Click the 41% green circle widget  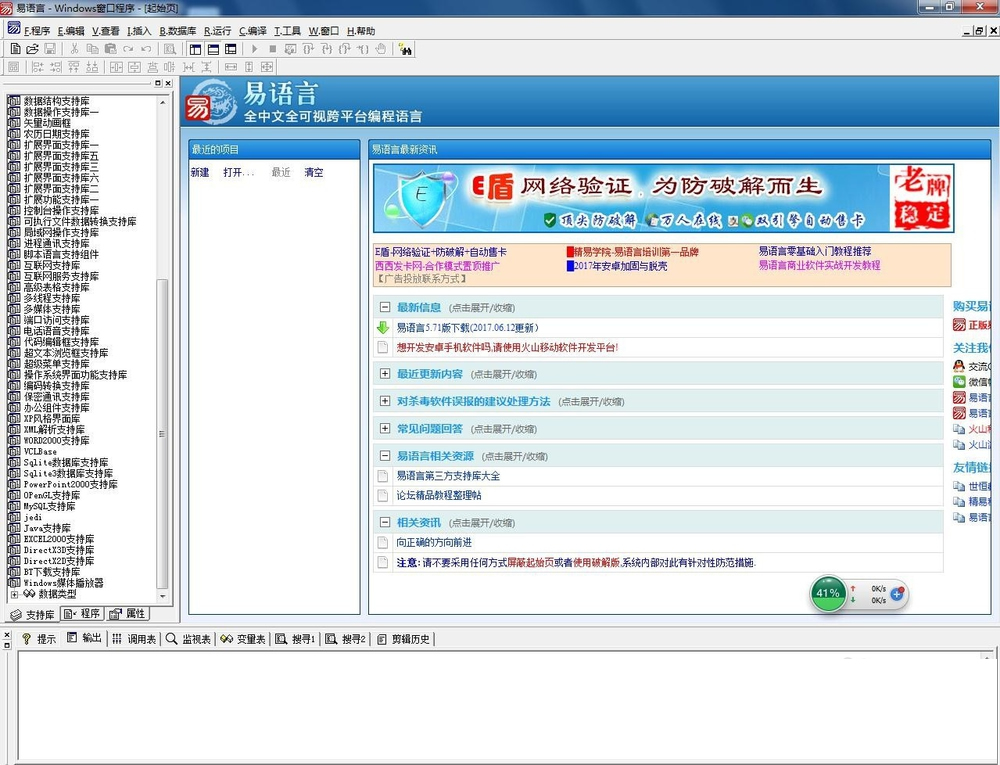point(828,593)
